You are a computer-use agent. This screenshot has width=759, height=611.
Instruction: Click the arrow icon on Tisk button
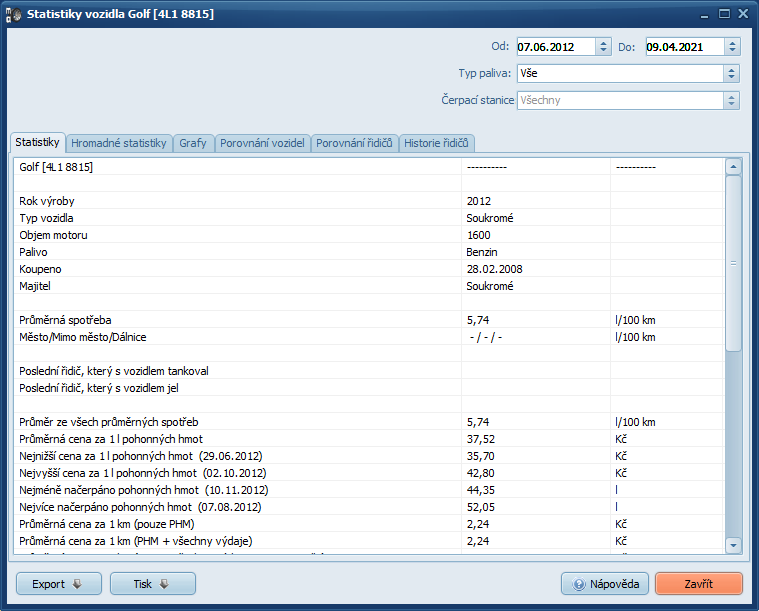point(164,584)
